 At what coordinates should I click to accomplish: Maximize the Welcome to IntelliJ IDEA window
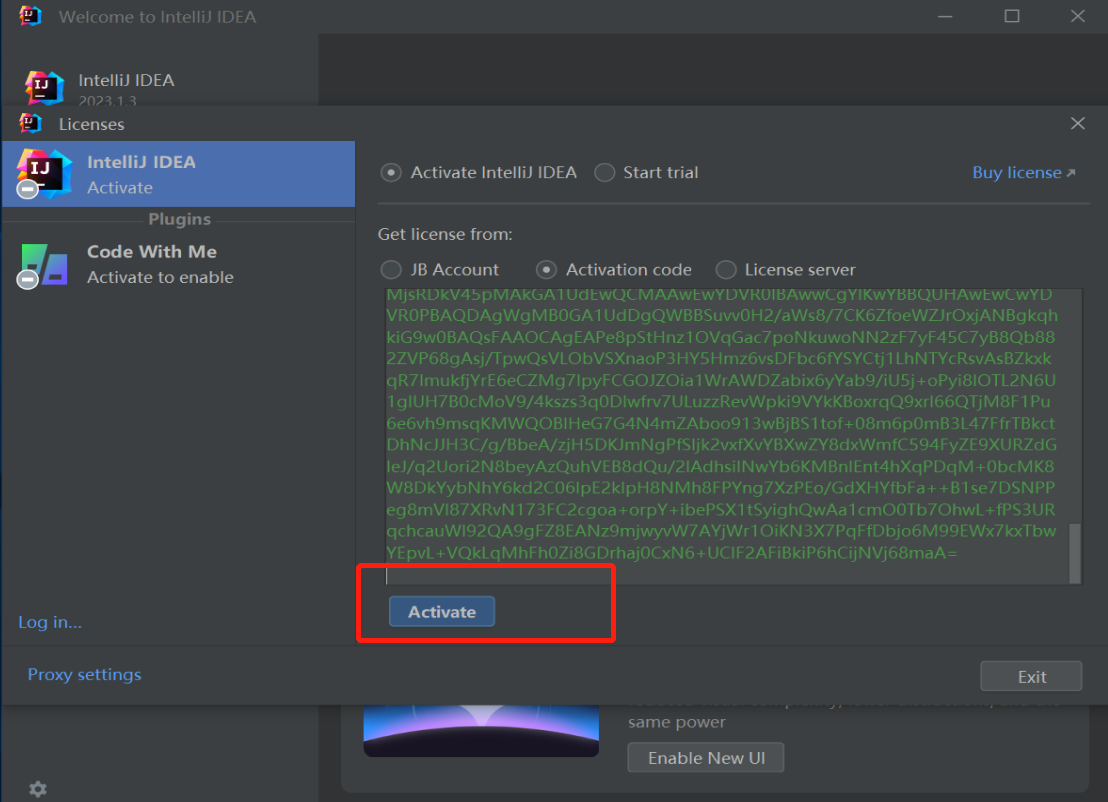1012,16
